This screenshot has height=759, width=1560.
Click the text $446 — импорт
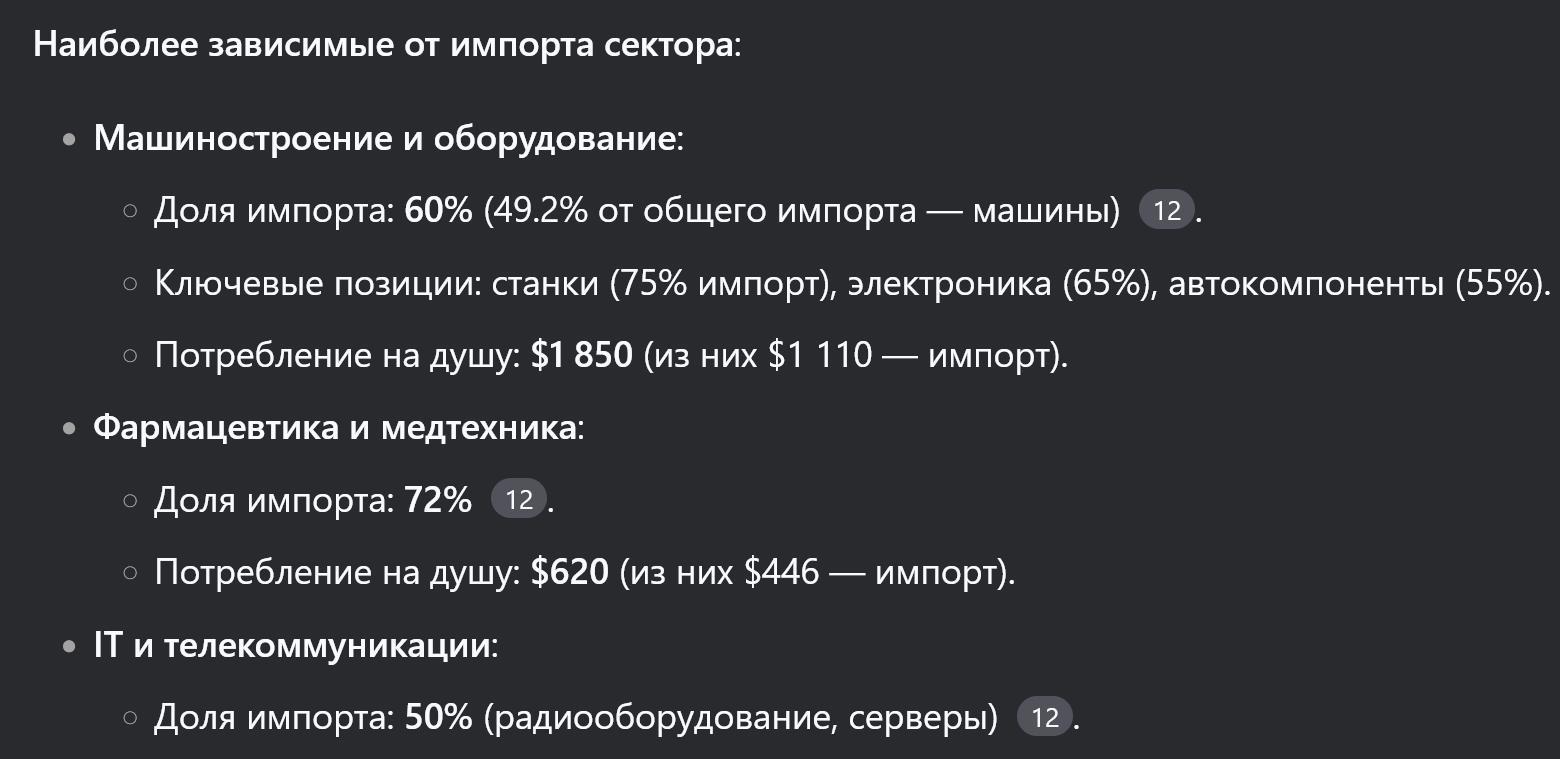(x=872, y=572)
